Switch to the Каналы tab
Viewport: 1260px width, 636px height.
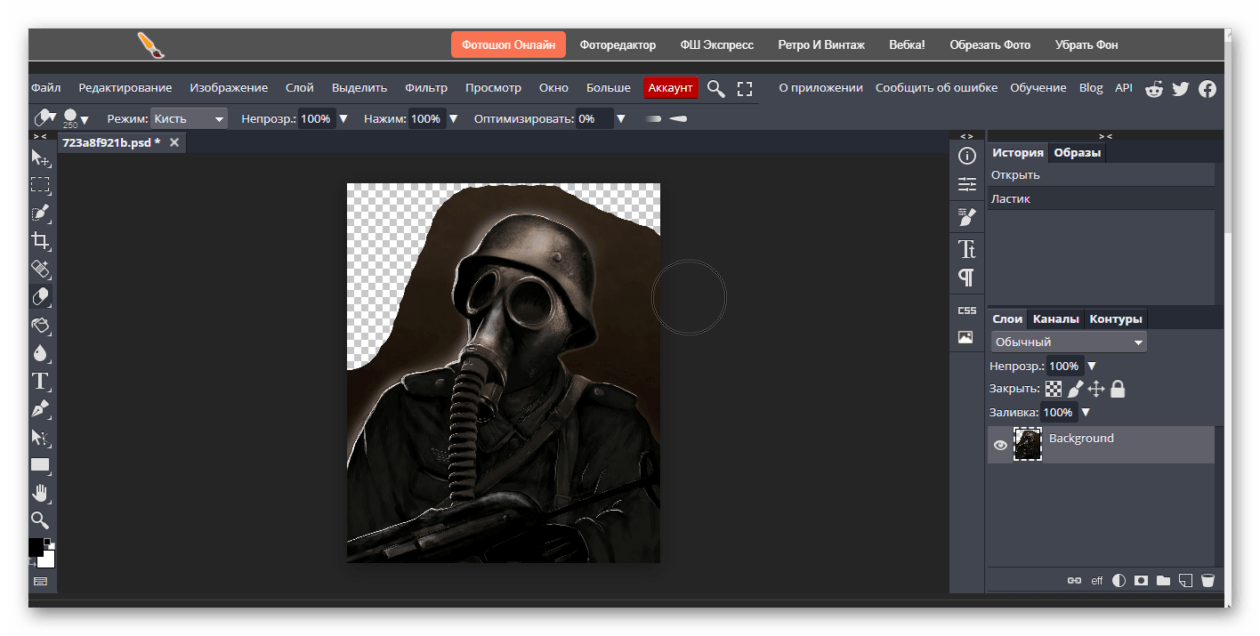coord(1056,319)
